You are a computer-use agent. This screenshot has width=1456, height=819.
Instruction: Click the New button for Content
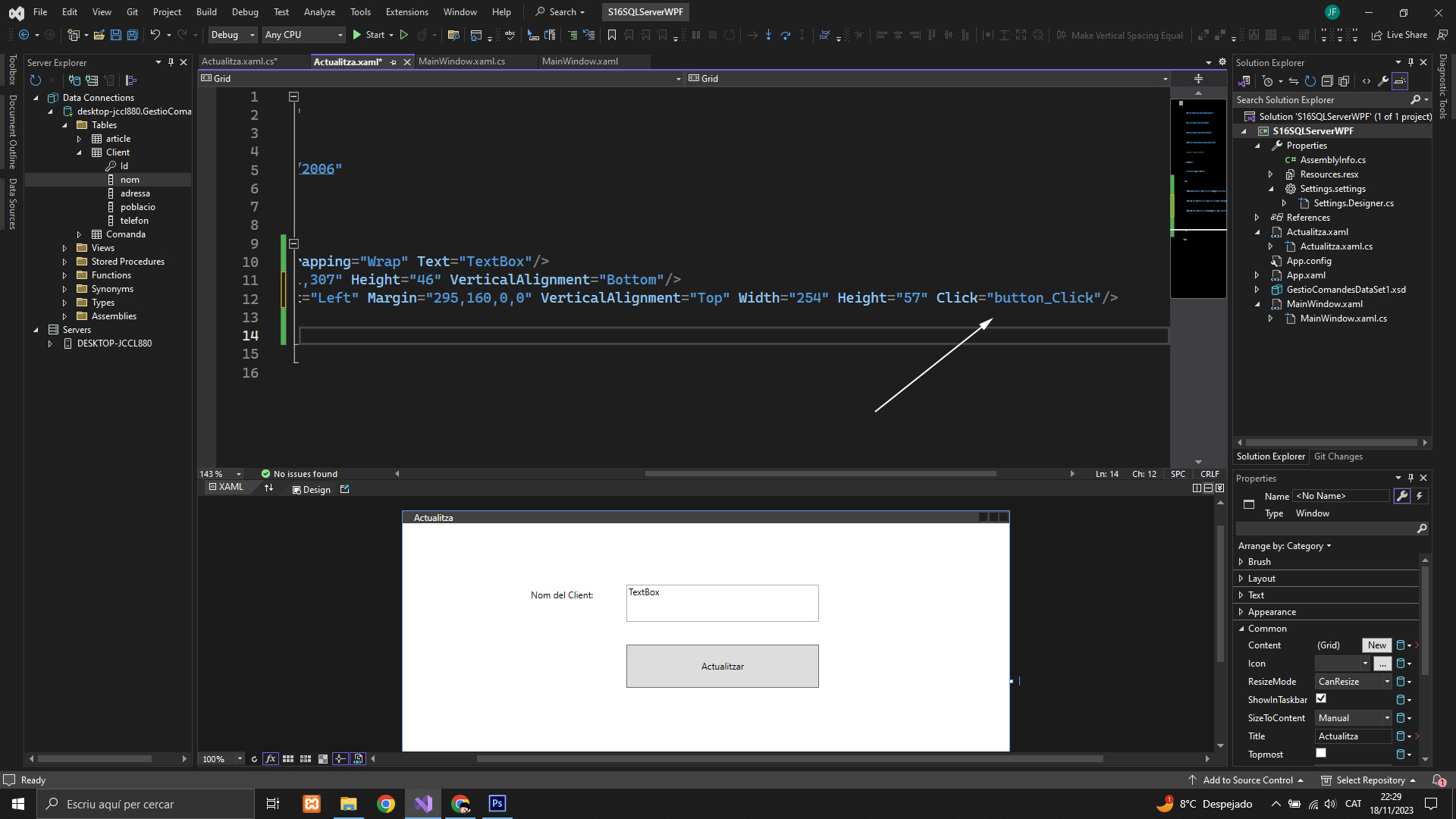pyautogui.click(x=1376, y=645)
